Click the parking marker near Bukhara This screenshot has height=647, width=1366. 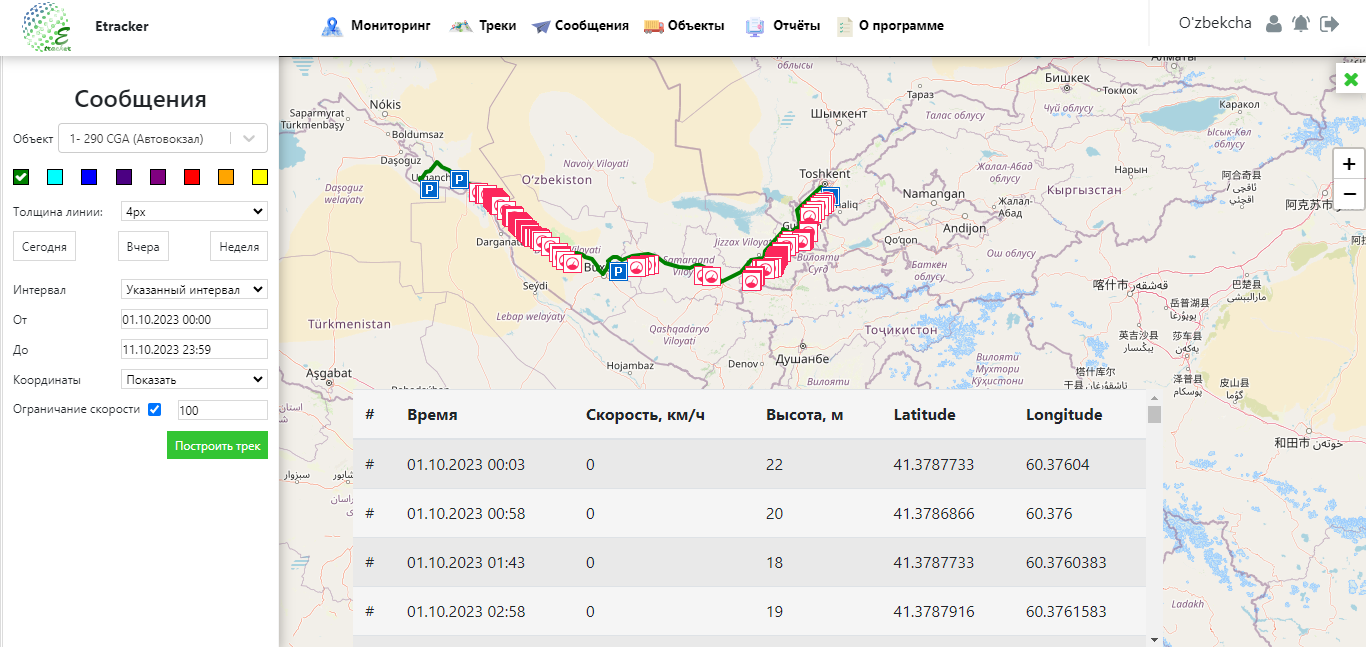click(618, 271)
